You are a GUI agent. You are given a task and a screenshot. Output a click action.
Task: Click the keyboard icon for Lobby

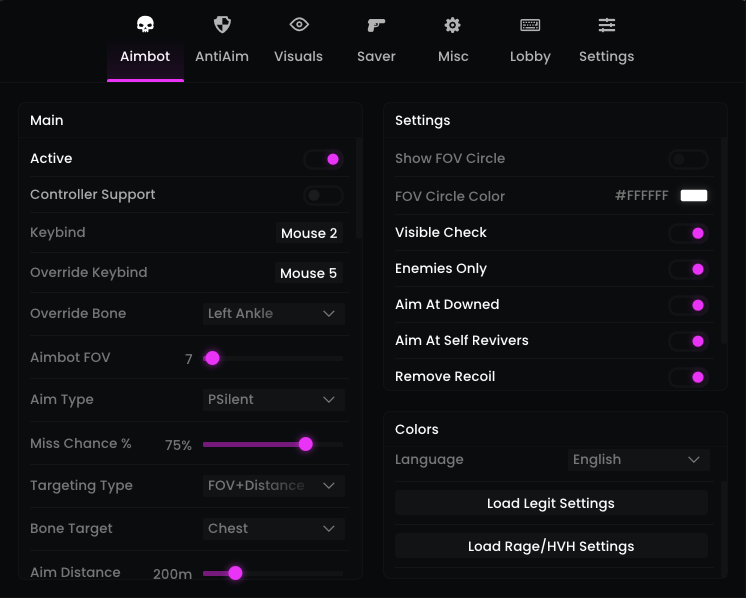(530, 25)
